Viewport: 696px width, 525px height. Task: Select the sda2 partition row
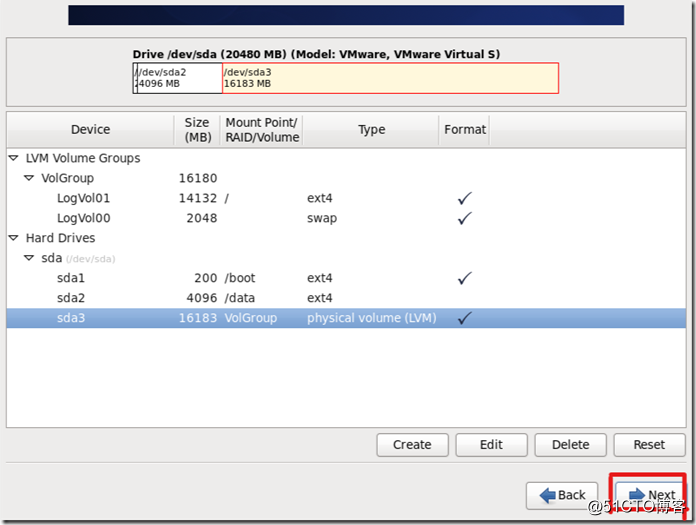pos(346,298)
